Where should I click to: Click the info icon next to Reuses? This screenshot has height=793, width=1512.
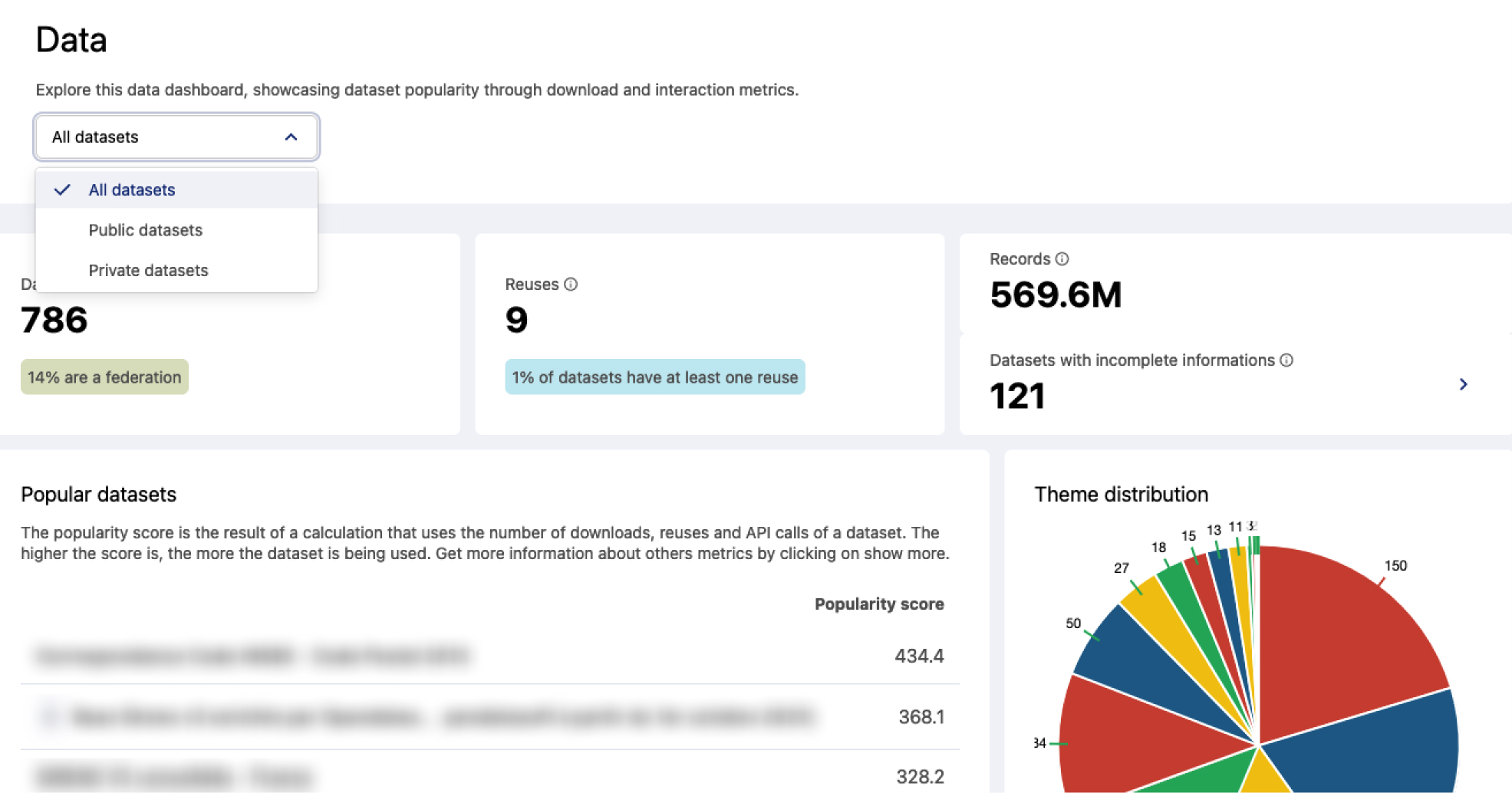[x=571, y=285]
